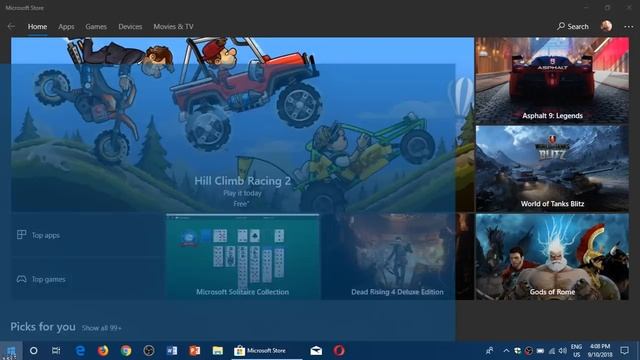Switch ENG US input language
Screen dimensions: 640x360
[576, 351]
